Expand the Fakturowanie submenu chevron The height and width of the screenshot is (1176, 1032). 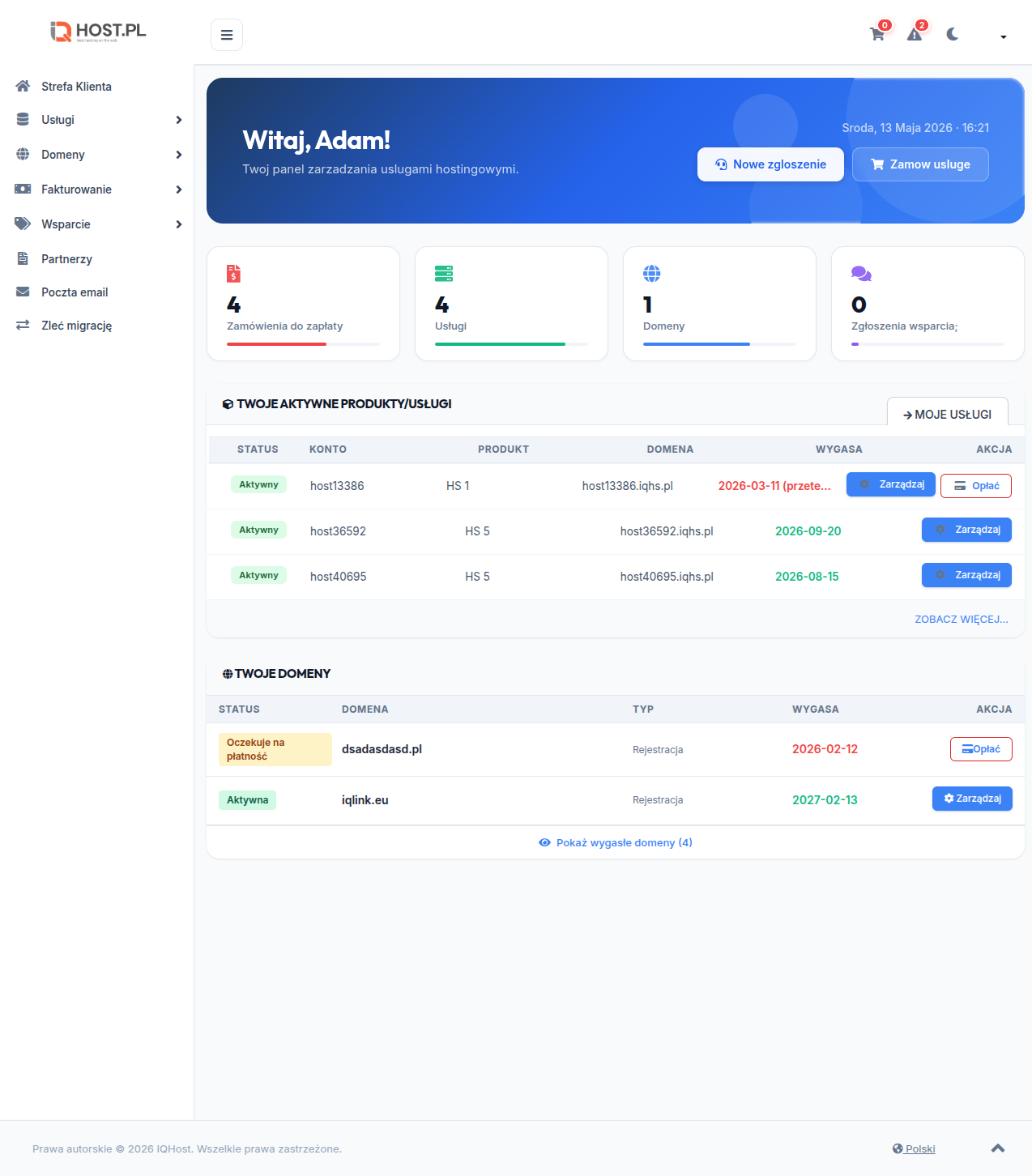(x=179, y=190)
